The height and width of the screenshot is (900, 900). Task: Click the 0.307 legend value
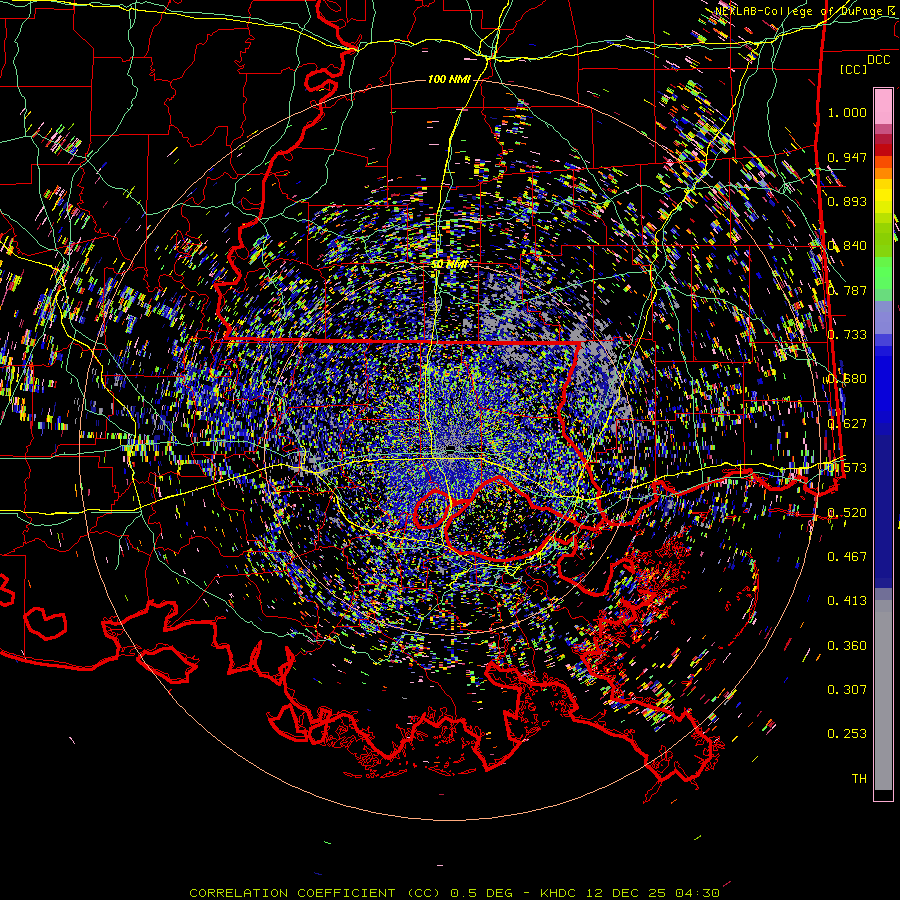point(847,690)
